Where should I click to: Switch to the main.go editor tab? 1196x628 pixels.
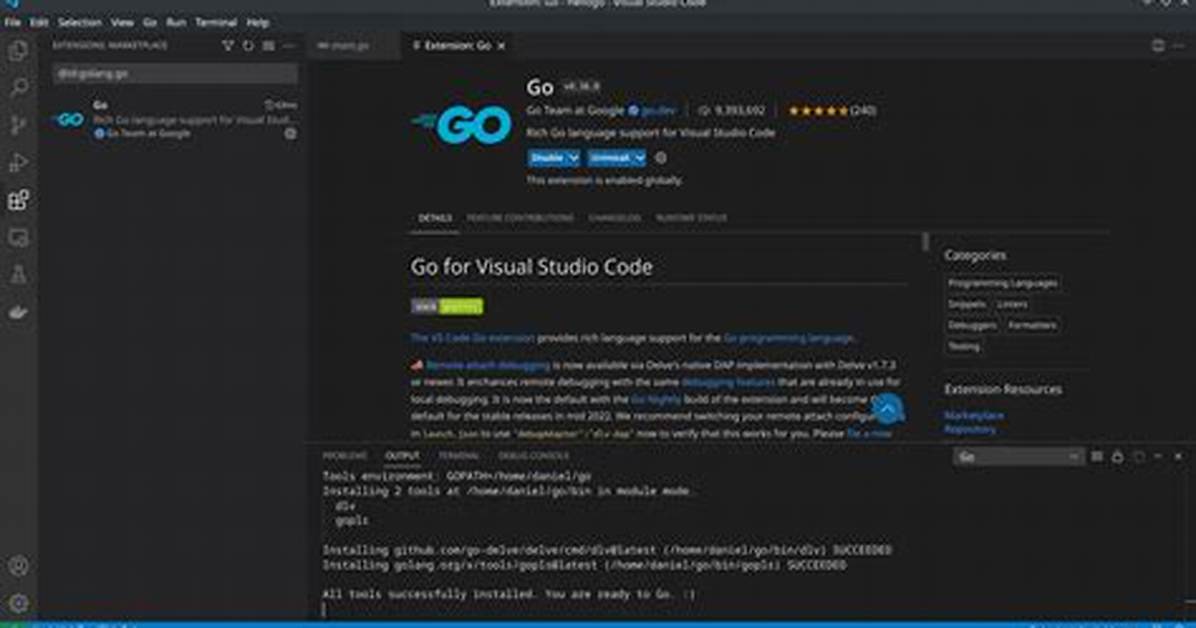[352, 46]
